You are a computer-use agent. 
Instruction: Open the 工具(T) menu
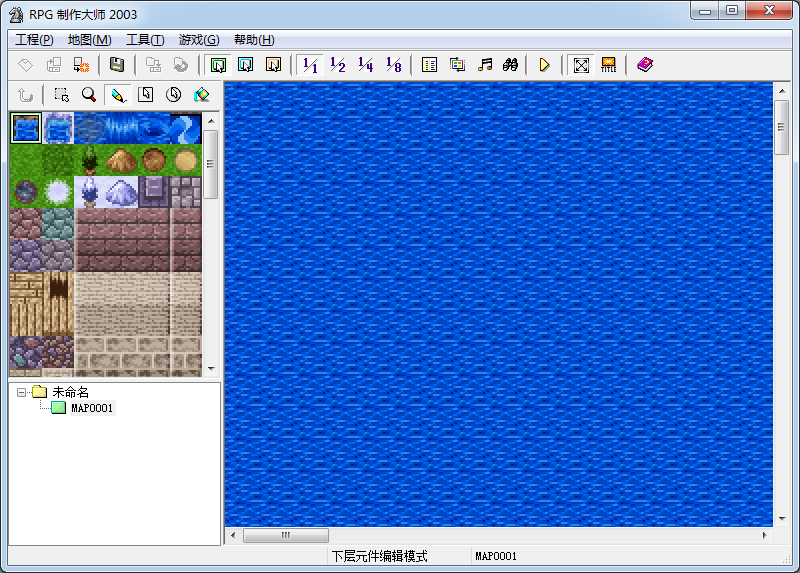[145, 40]
